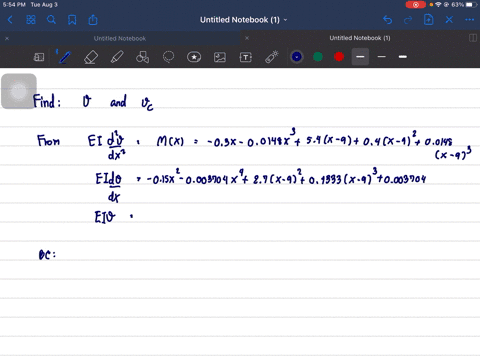The height and width of the screenshot is (360, 480).
Task: Go back with the left chevron
Action: (x=10, y=20)
